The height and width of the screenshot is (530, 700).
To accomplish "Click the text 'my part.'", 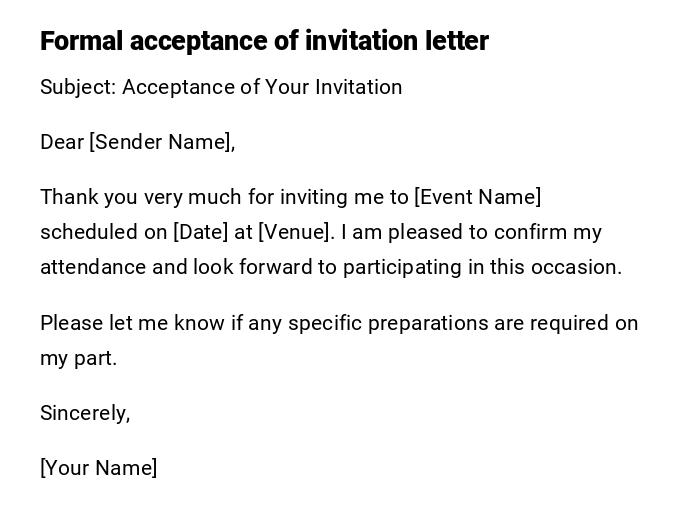I will 78,358.
